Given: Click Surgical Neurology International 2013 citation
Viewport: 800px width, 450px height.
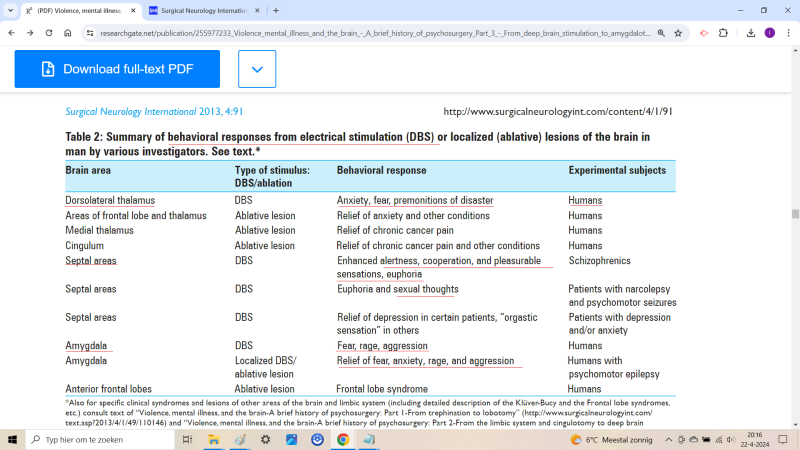Looking at the screenshot, I should pos(154,111).
